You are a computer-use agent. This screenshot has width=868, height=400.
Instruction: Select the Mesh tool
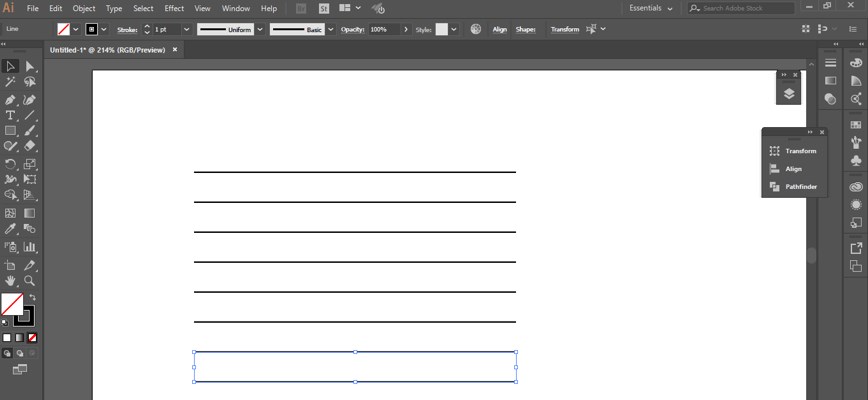point(11,213)
